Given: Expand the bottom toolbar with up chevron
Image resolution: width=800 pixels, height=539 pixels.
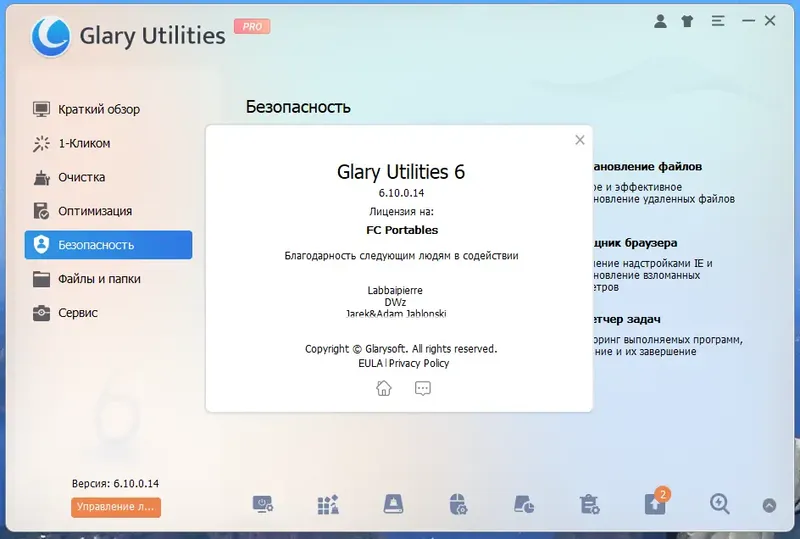Looking at the screenshot, I should pyautogui.click(x=769, y=505).
